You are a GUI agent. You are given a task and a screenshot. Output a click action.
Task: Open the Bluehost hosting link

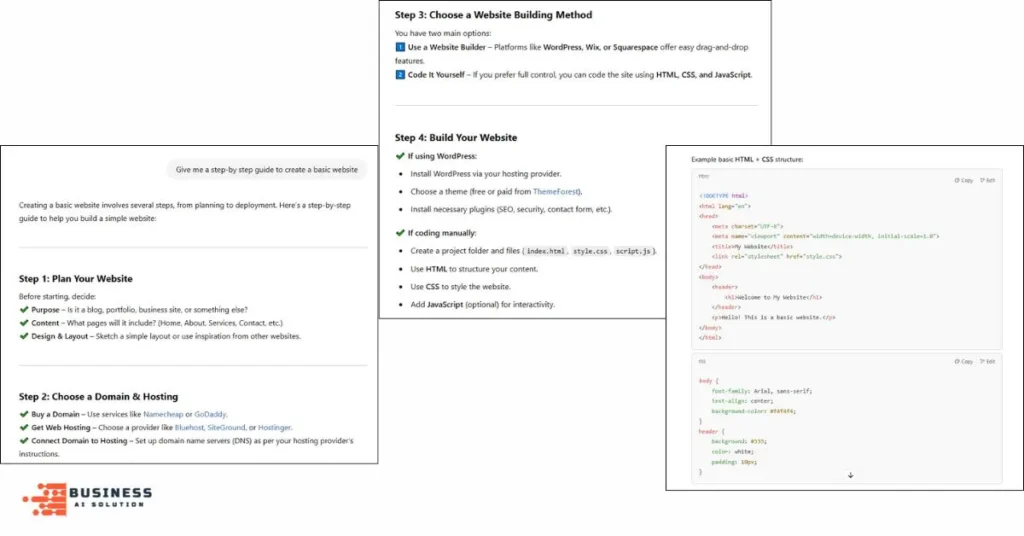pos(189,428)
